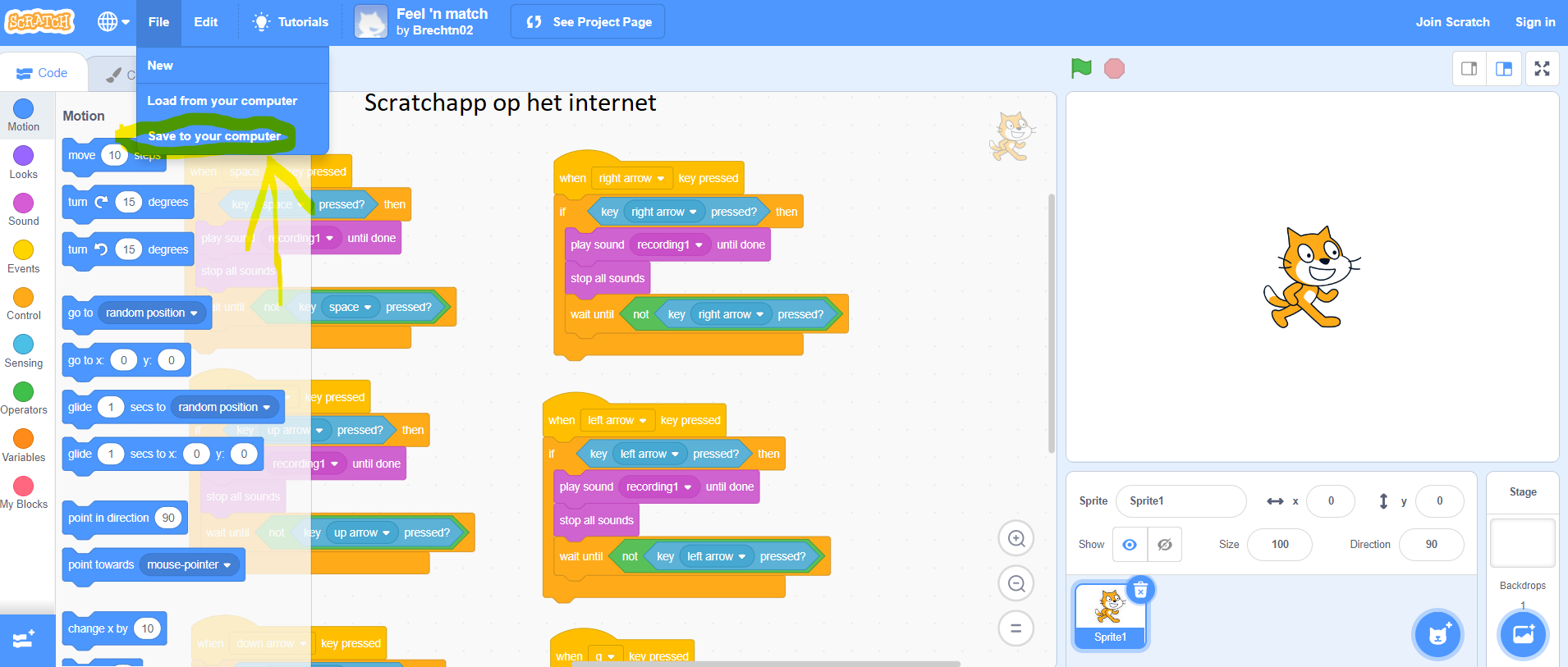The image size is (1568, 667).
Task: Click the sprite name field Sprite1
Action: coord(1181,501)
